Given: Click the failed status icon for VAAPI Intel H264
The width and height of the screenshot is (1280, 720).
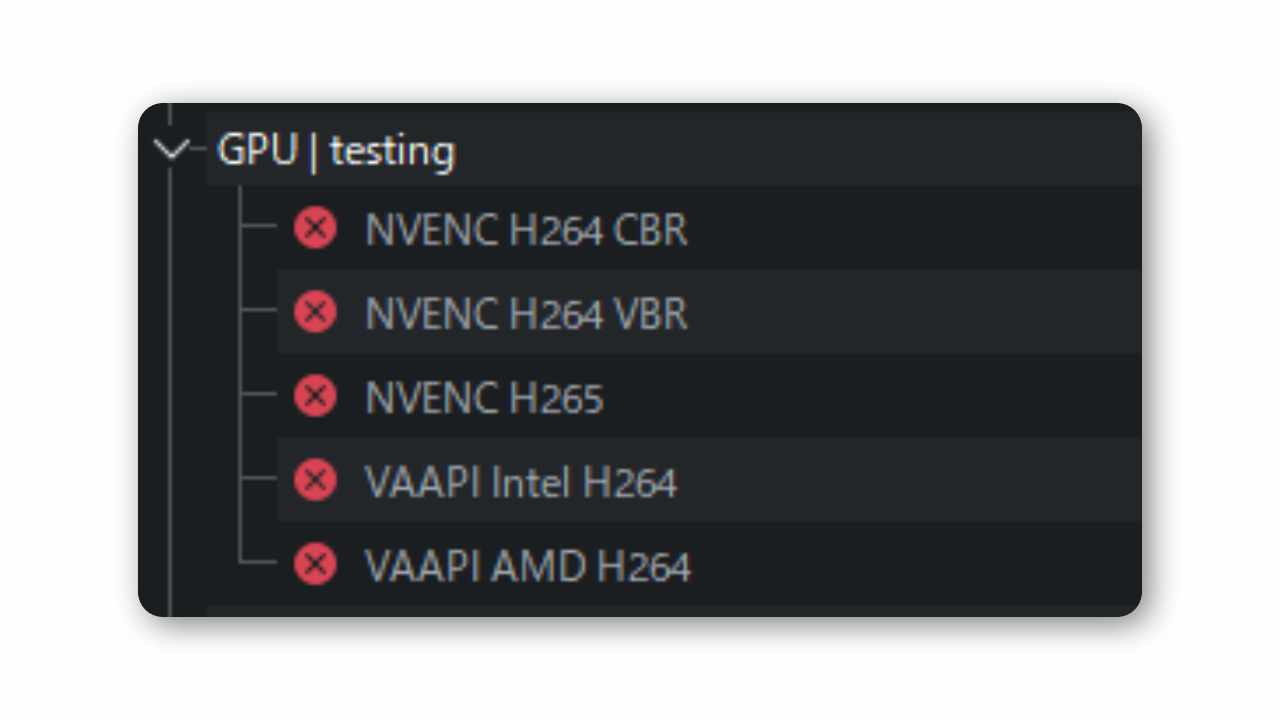Looking at the screenshot, I should [x=315, y=481].
